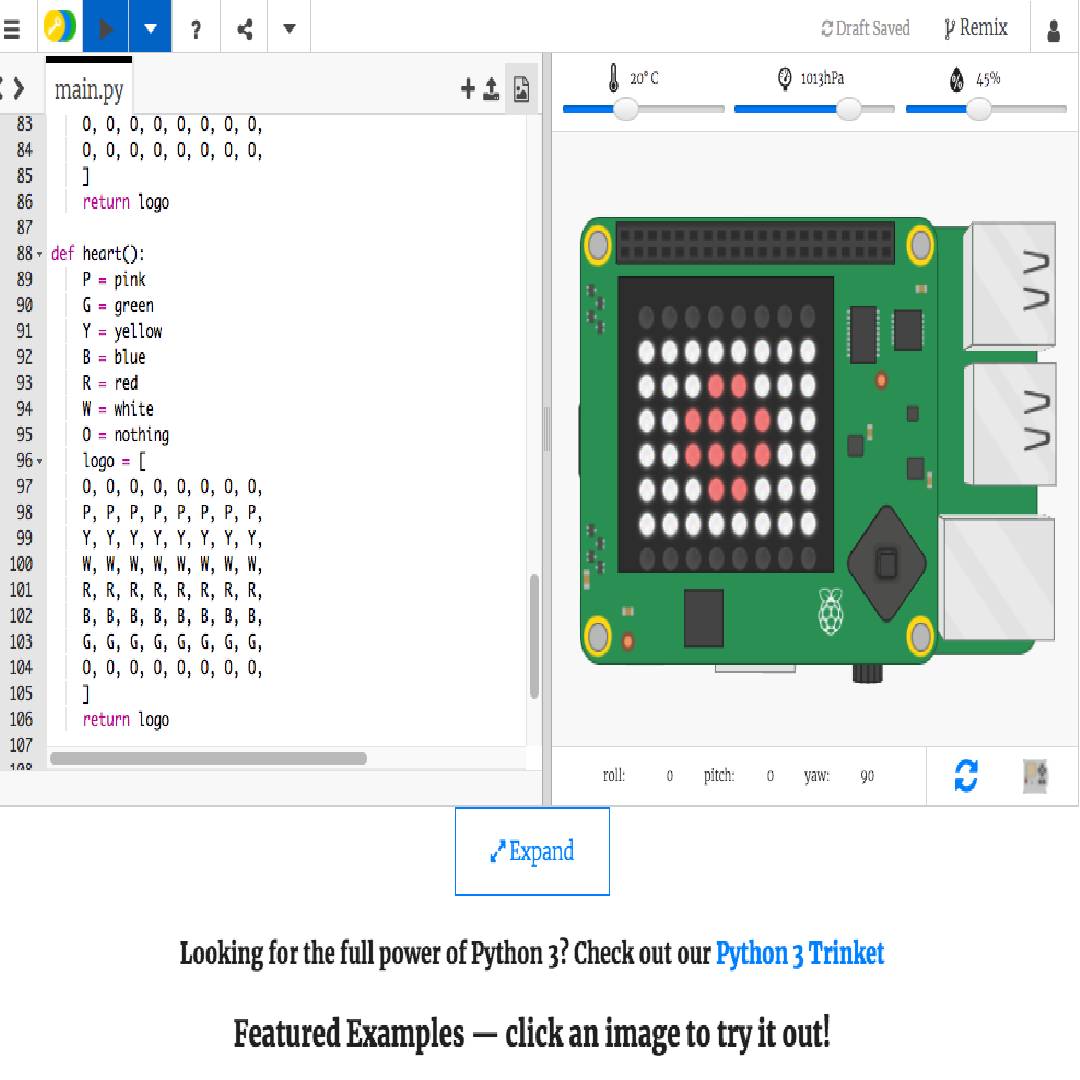Screen dimensions: 1080x1080
Task: Click the Expand button
Action: click(x=532, y=851)
